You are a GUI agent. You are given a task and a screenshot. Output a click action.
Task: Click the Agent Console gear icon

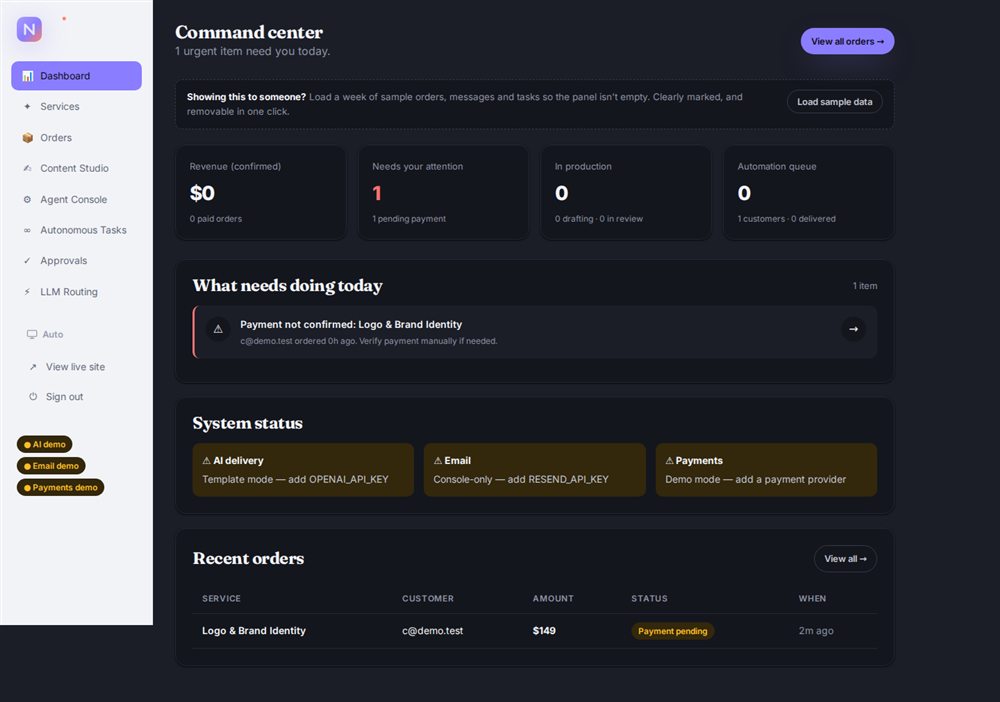pos(27,200)
